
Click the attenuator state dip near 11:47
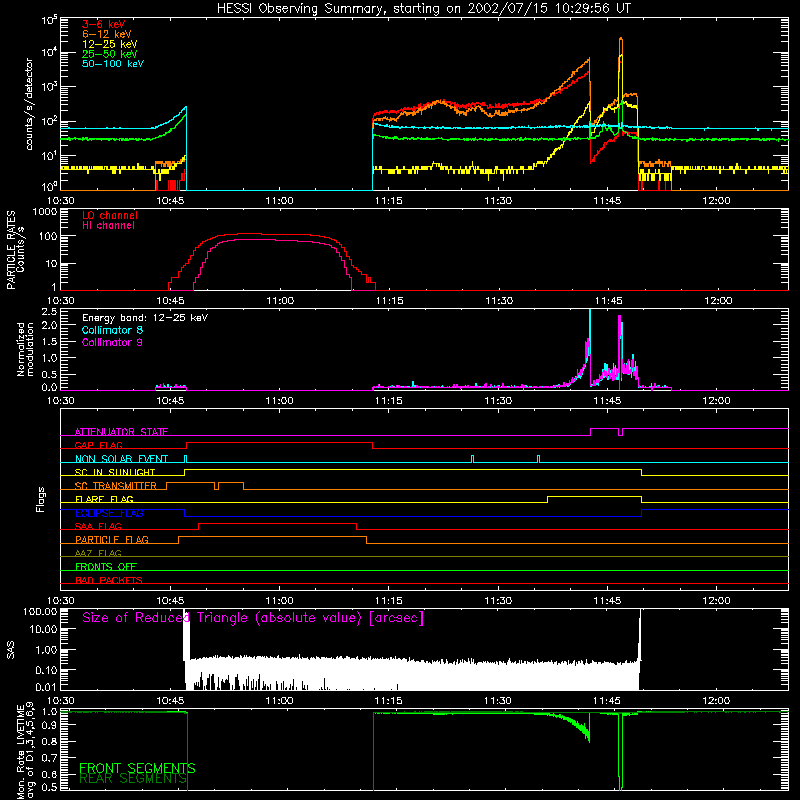click(x=620, y=432)
